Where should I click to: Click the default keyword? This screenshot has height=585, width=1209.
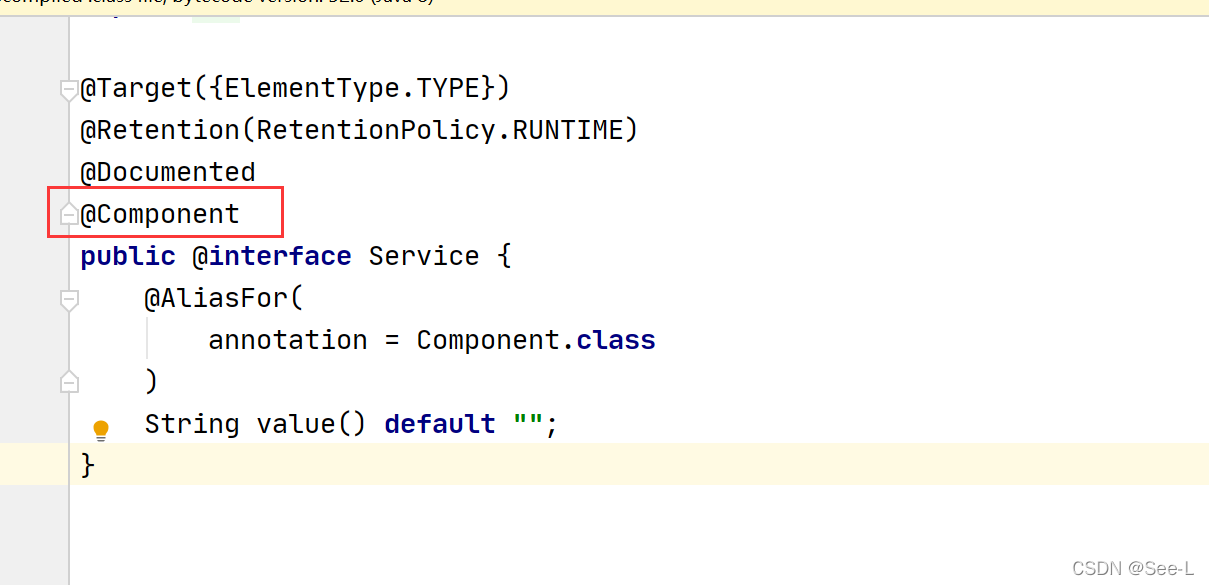point(440,424)
